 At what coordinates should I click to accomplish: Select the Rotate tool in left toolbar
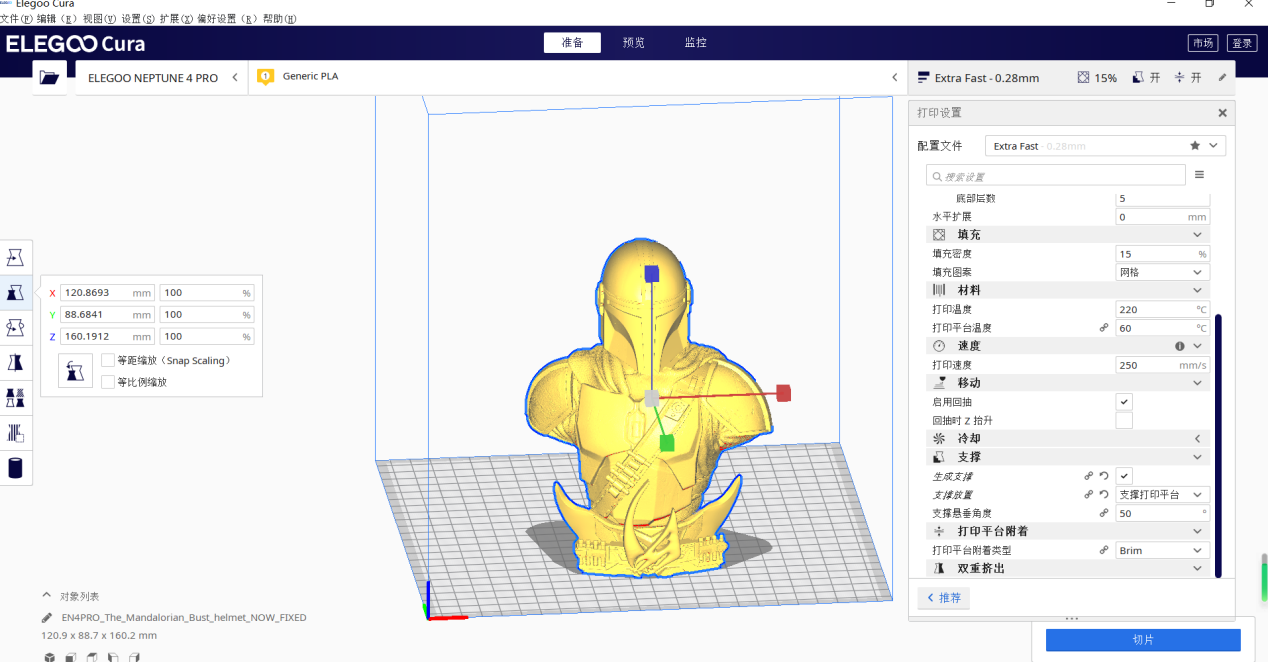[x=15, y=327]
